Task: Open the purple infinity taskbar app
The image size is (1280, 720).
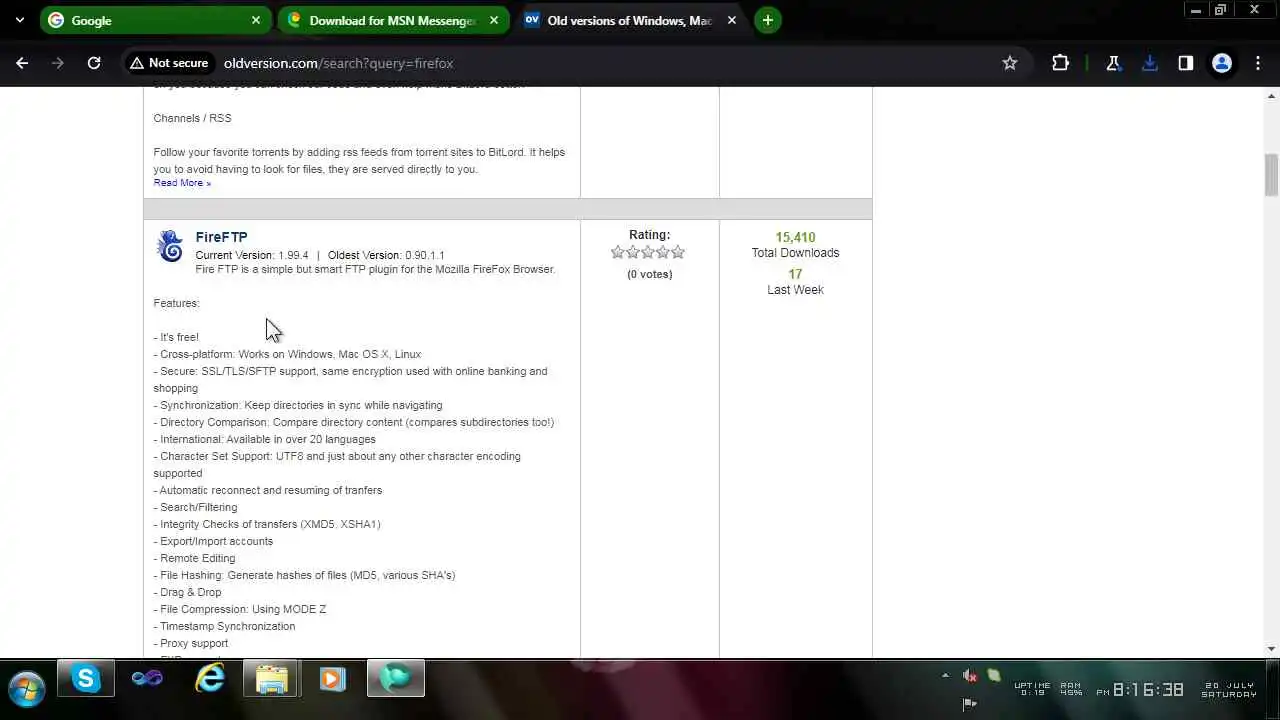Action: pos(147,679)
